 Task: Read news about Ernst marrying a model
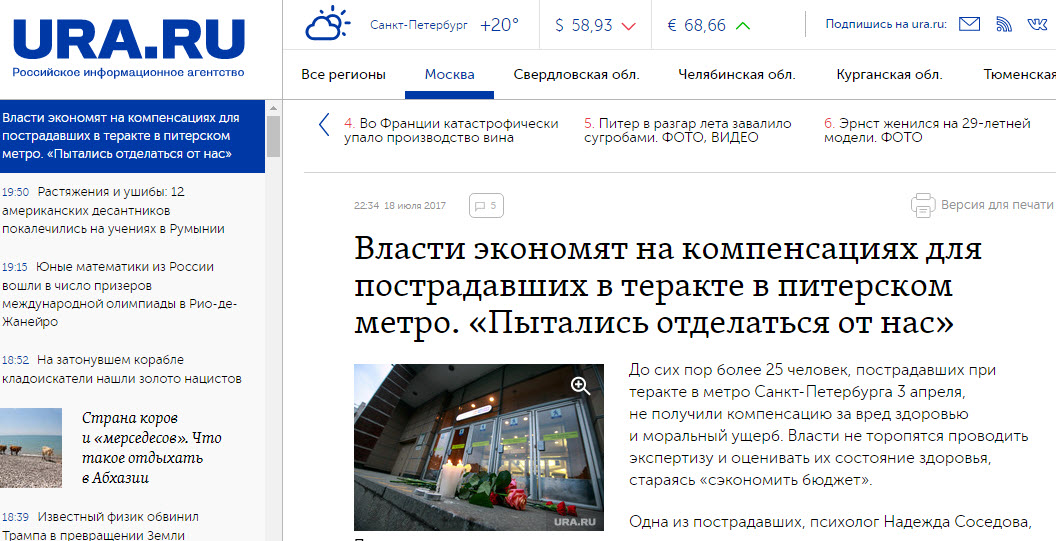926,131
